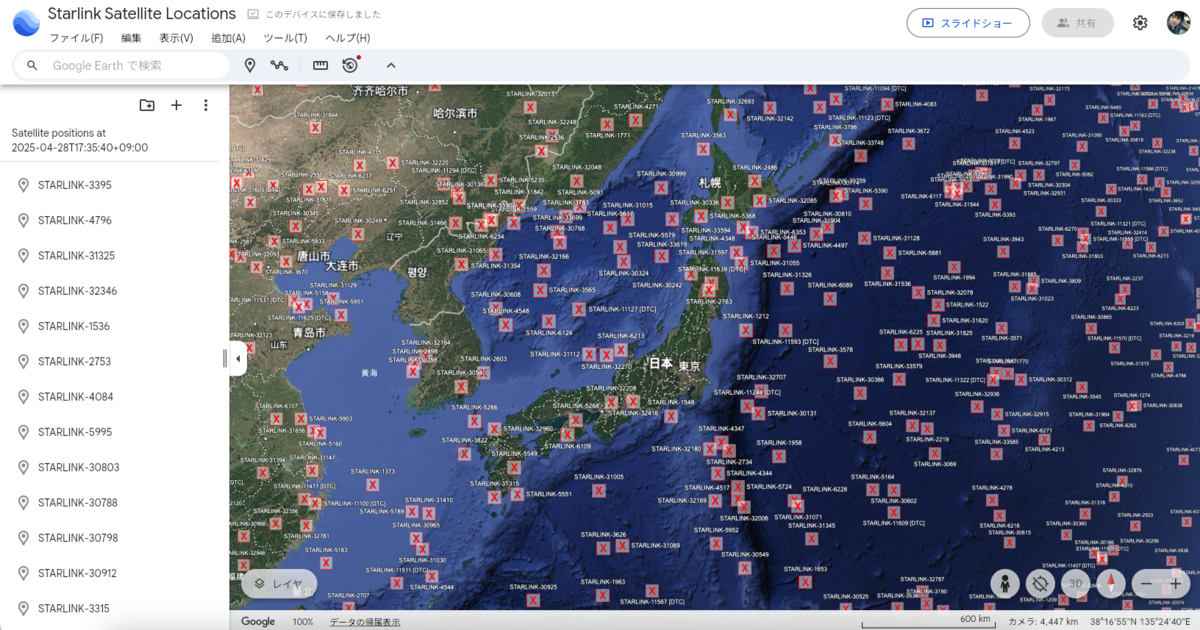Click the plus add feature icon in sidebar
This screenshot has width=1200, height=630.
point(176,105)
